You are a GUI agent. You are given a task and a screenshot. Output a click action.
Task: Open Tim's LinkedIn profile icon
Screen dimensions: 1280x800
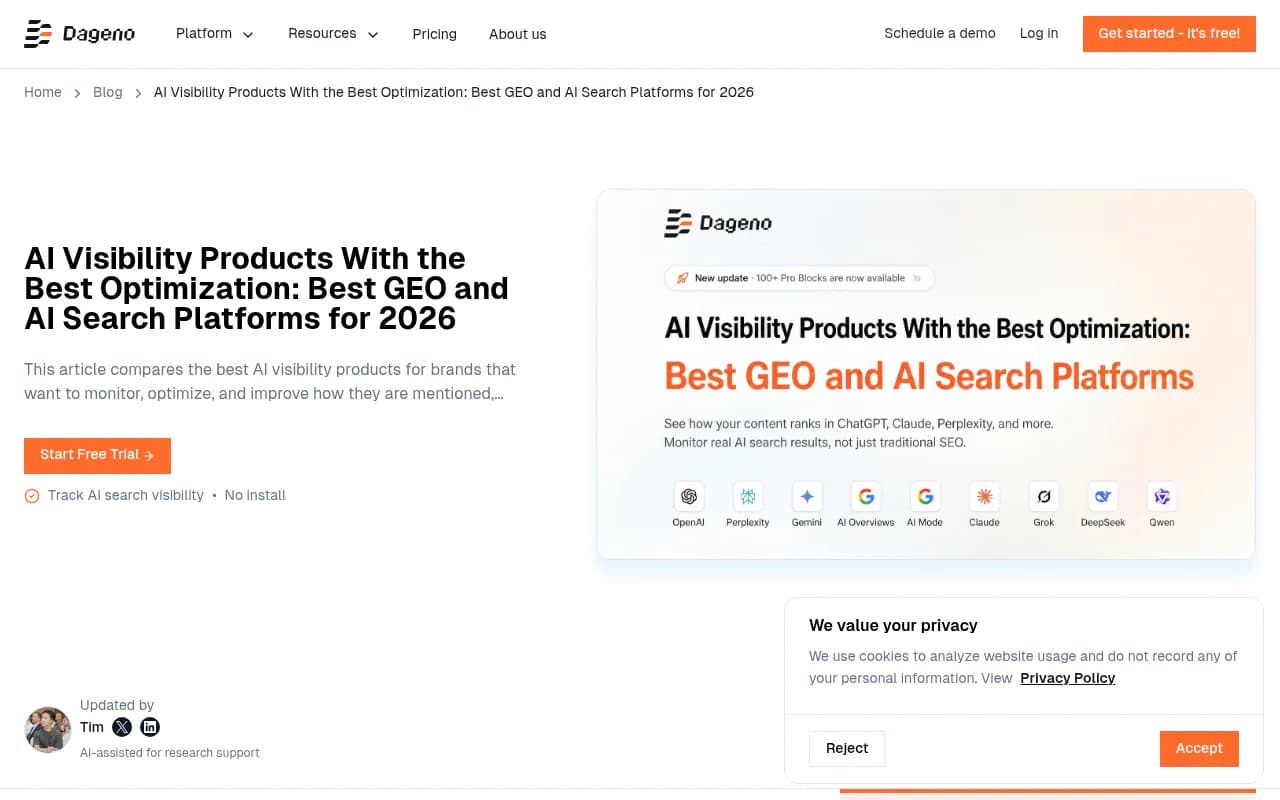pos(150,727)
